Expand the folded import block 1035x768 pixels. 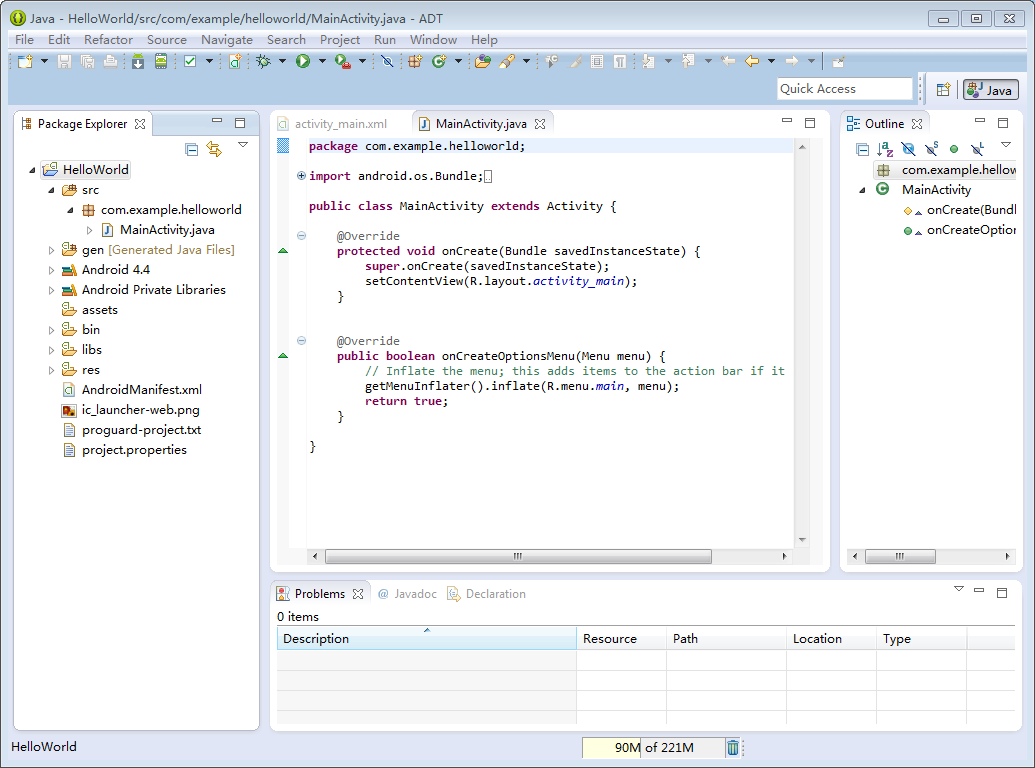point(301,176)
